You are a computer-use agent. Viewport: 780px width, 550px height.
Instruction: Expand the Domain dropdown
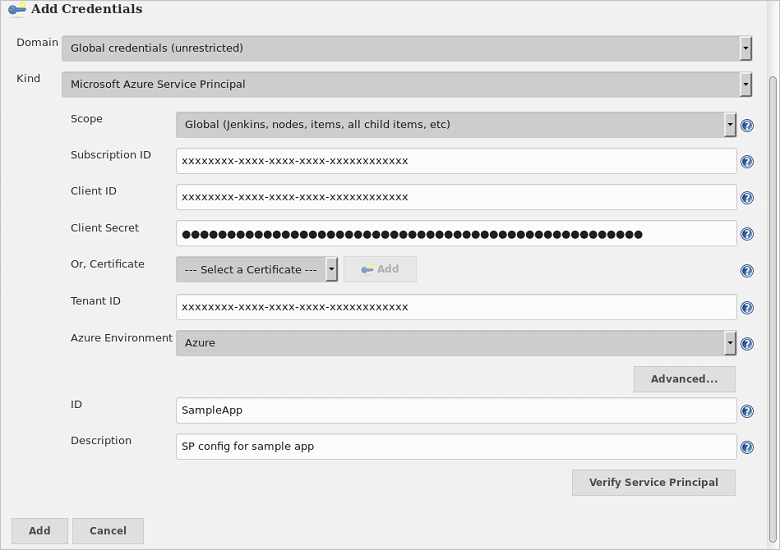click(406, 48)
